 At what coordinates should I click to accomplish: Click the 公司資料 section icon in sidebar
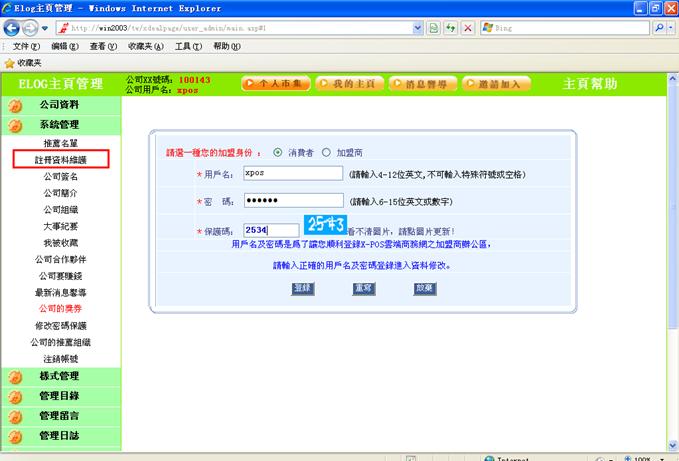[15, 105]
